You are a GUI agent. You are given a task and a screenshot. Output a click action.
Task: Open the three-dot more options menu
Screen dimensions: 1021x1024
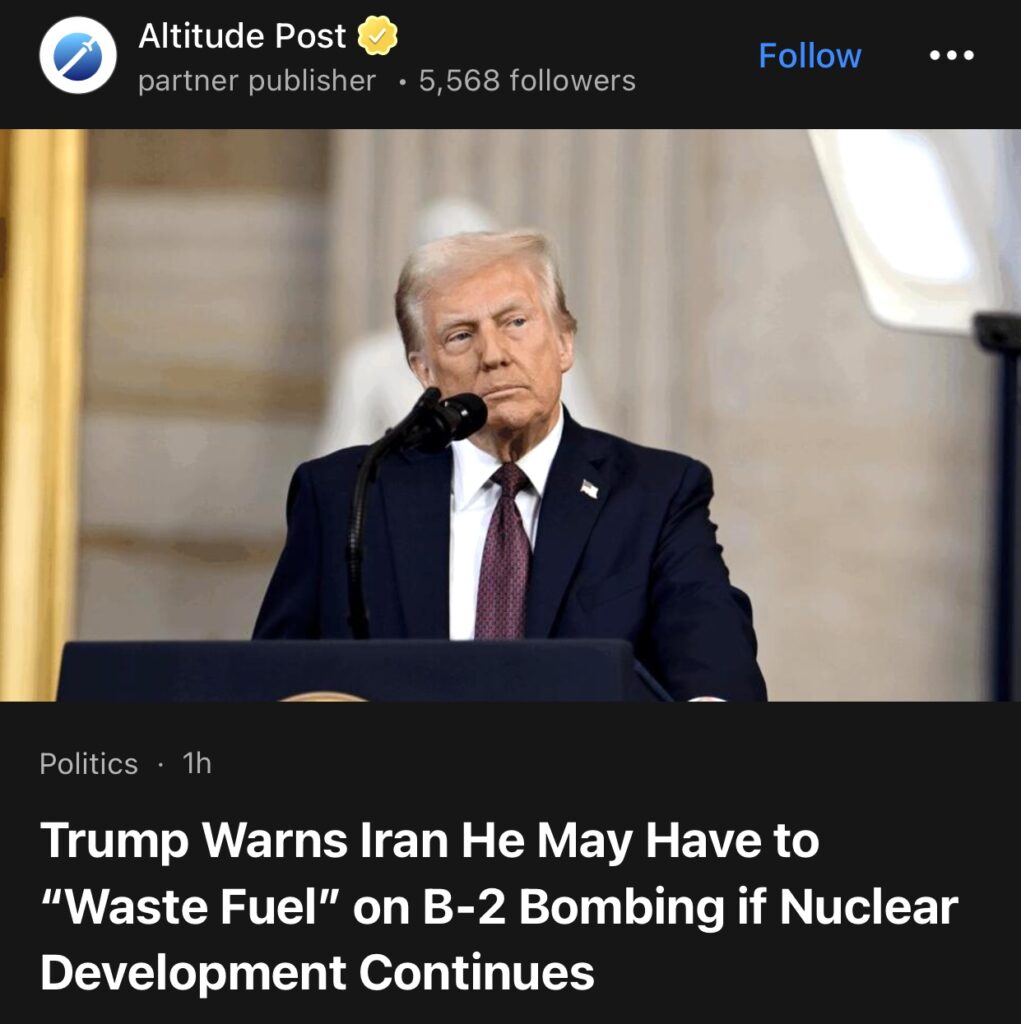click(952, 56)
